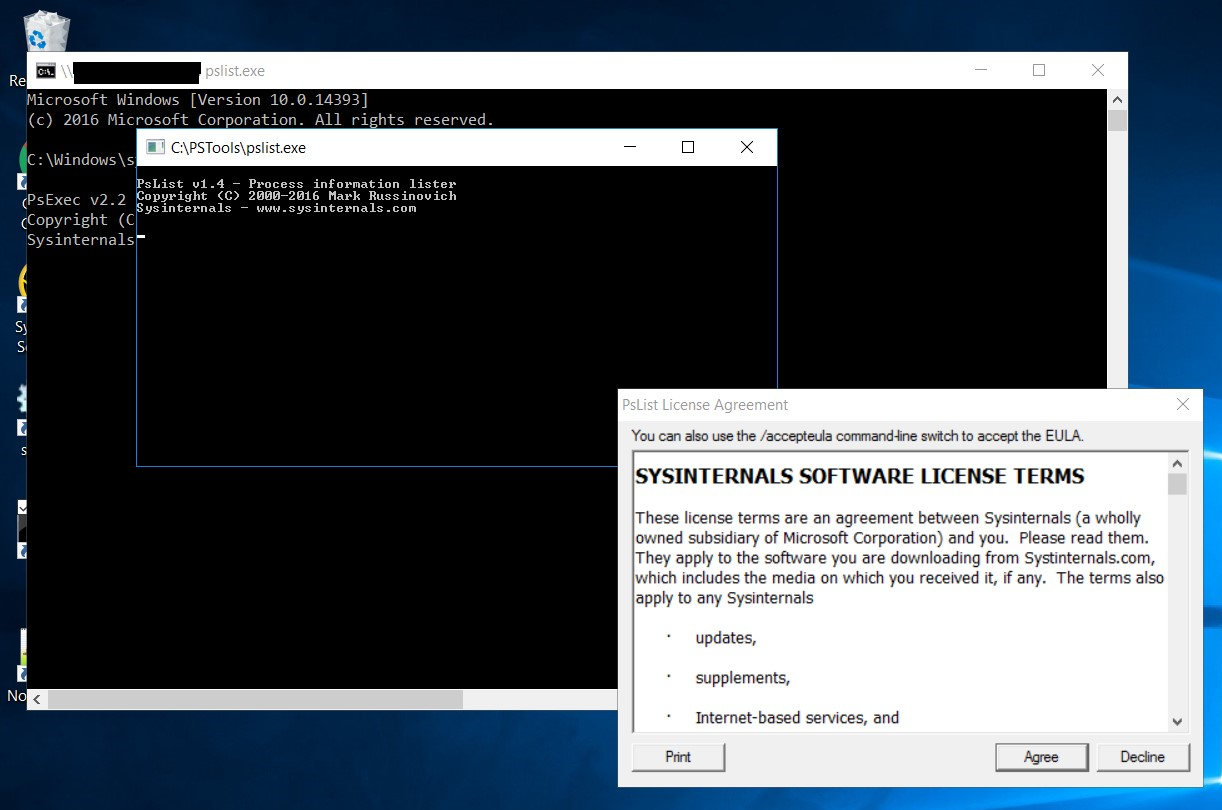Click the 'PsList v1.4 - Process information lister' line

click(296, 184)
